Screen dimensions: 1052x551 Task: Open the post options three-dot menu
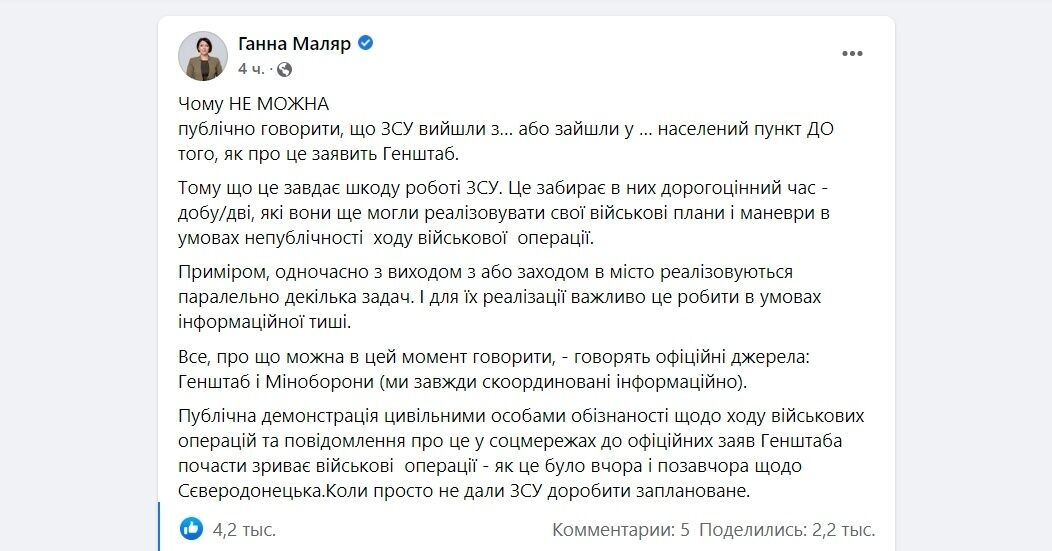(852, 55)
